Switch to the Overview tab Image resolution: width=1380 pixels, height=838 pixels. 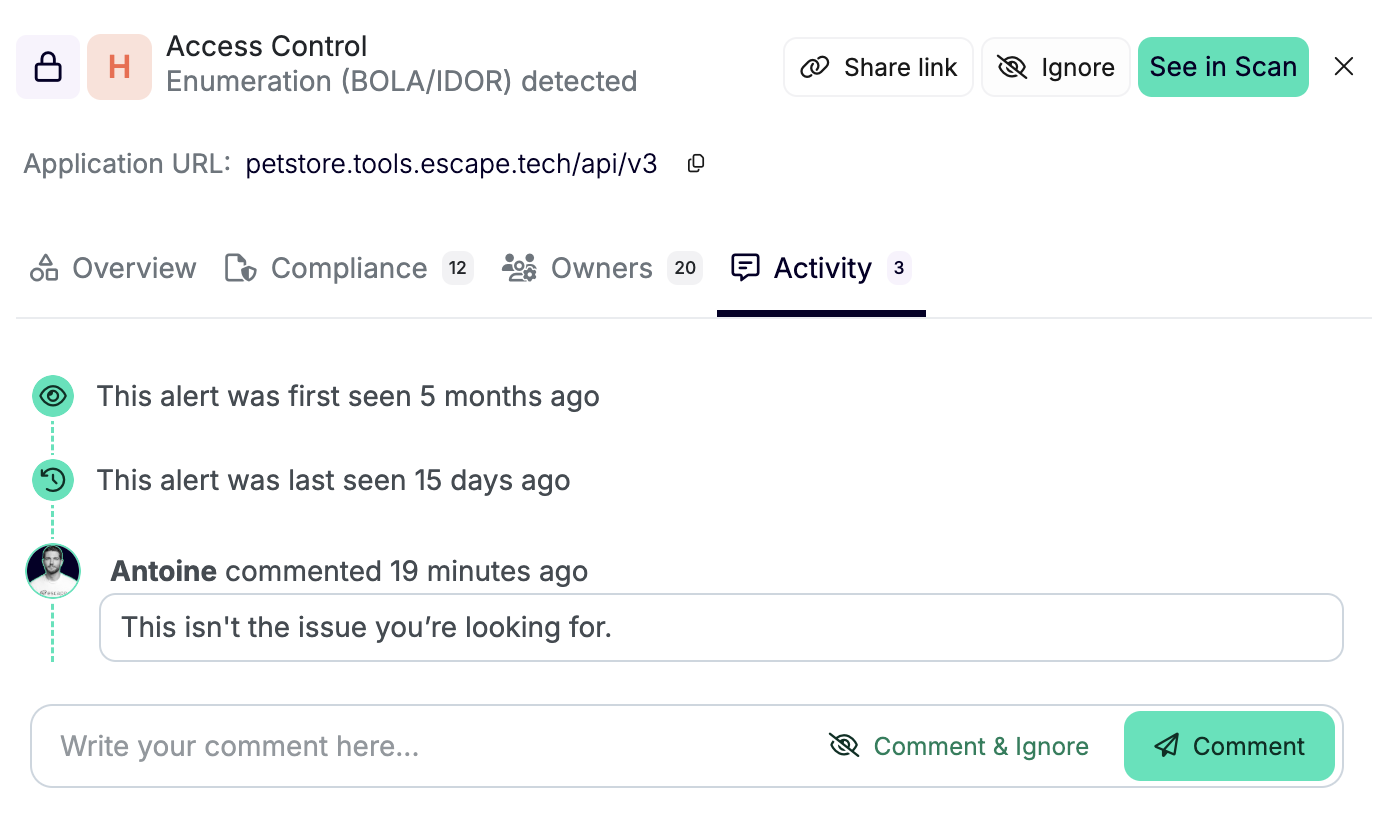point(113,268)
